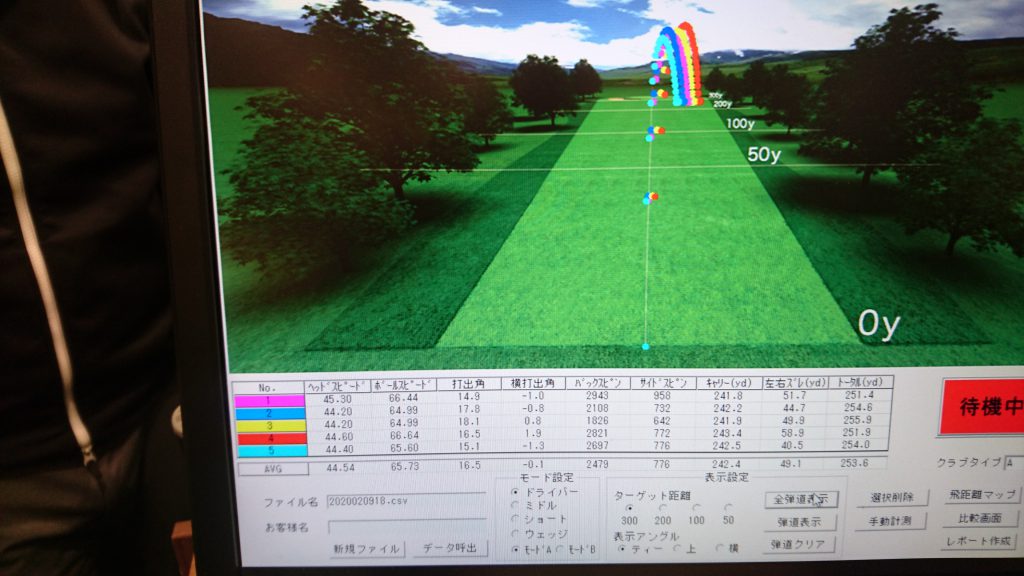
Task: Click backspin value 2943
Action: (x=597, y=396)
